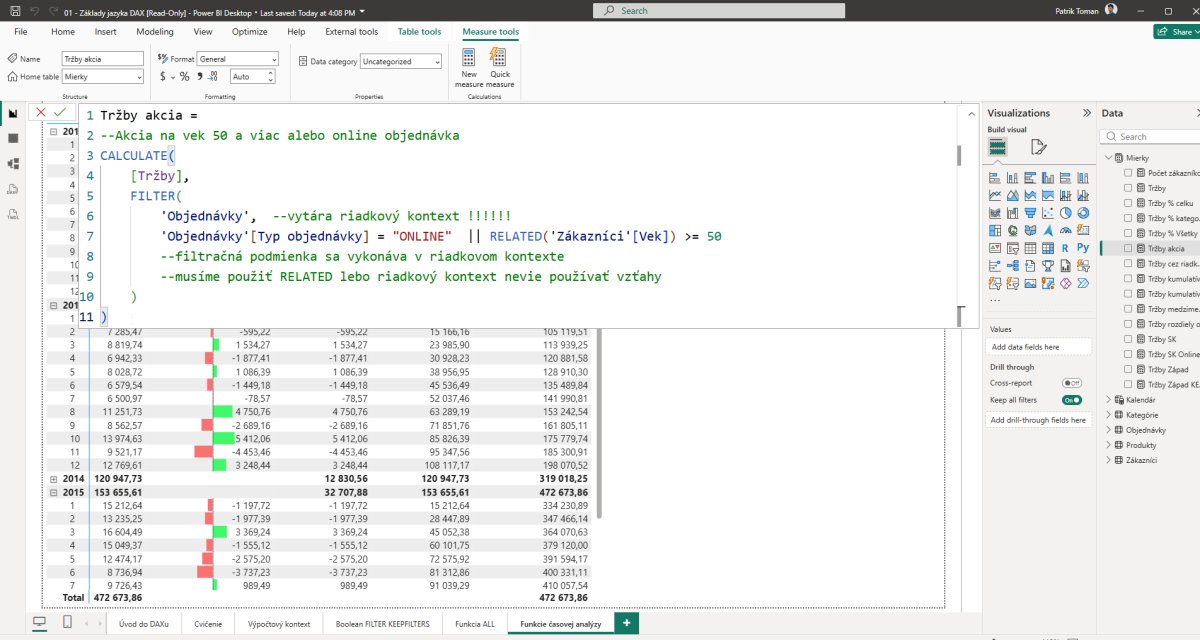
Task: Toggle the Cross-report drill through switch
Action: coord(1071,383)
